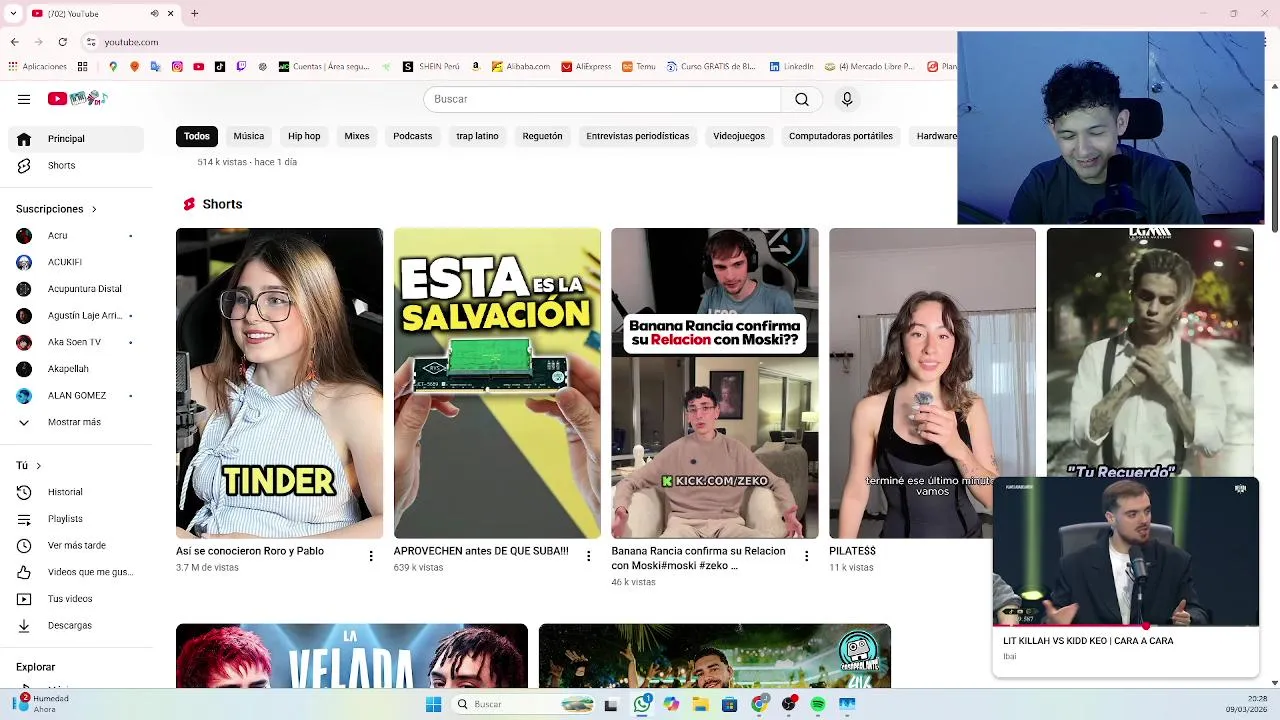
Task: Open the TikTok bookmark icon
Action: click(x=220, y=67)
